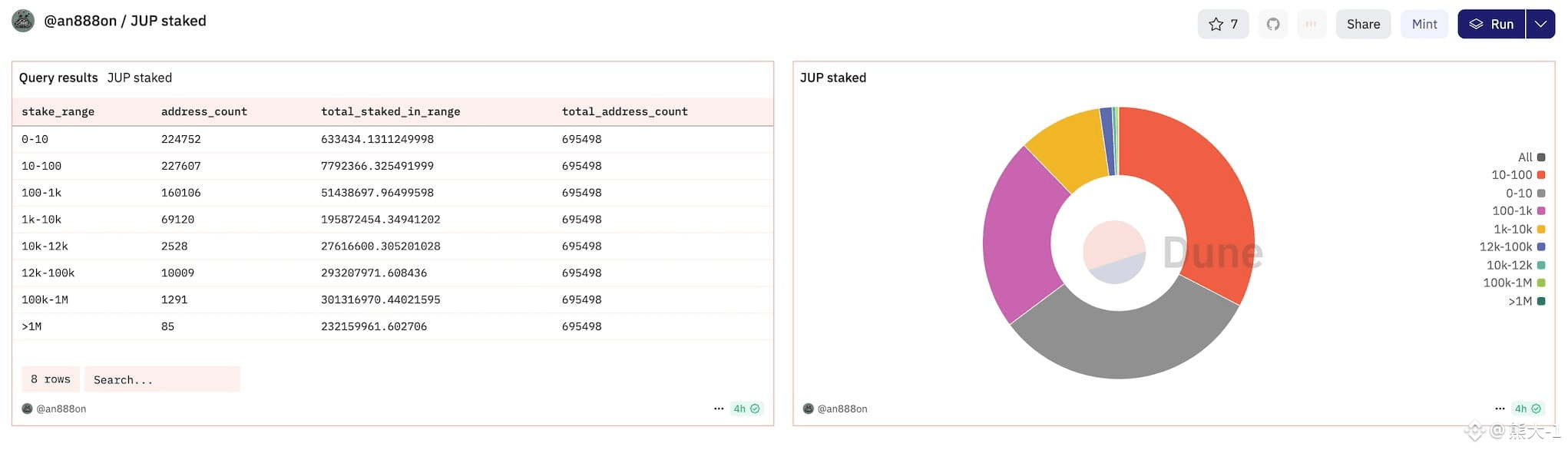
Task: Open the three-dot menu of the pie chart panel
Action: click(1500, 409)
